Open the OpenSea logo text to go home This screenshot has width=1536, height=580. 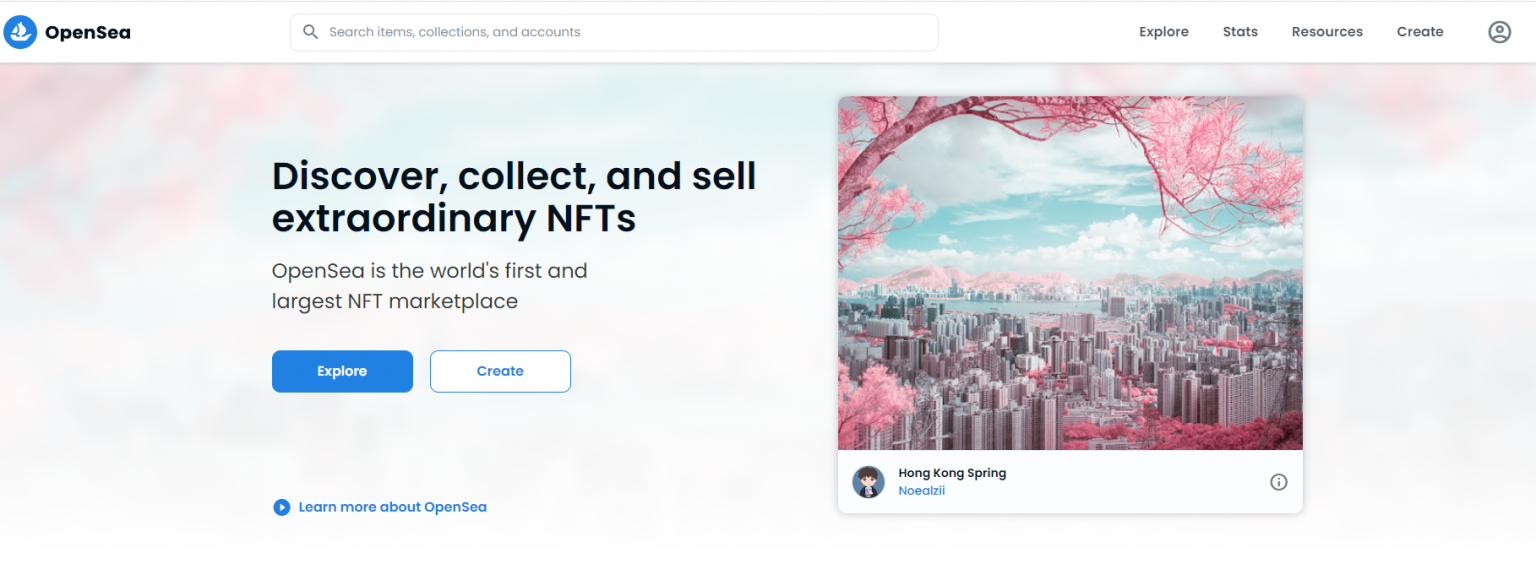coord(88,32)
